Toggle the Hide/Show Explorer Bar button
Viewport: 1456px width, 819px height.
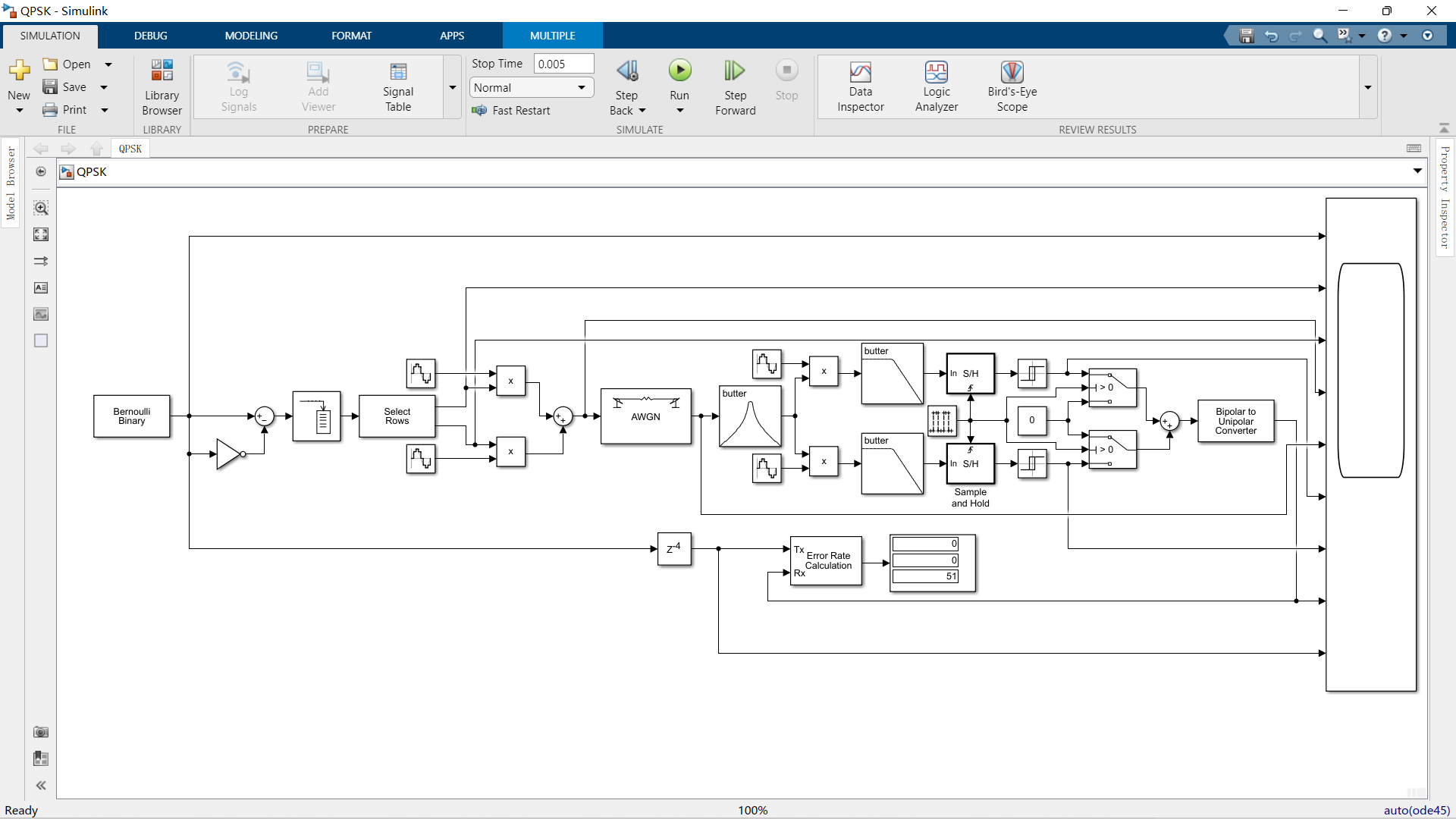point(41,172)
